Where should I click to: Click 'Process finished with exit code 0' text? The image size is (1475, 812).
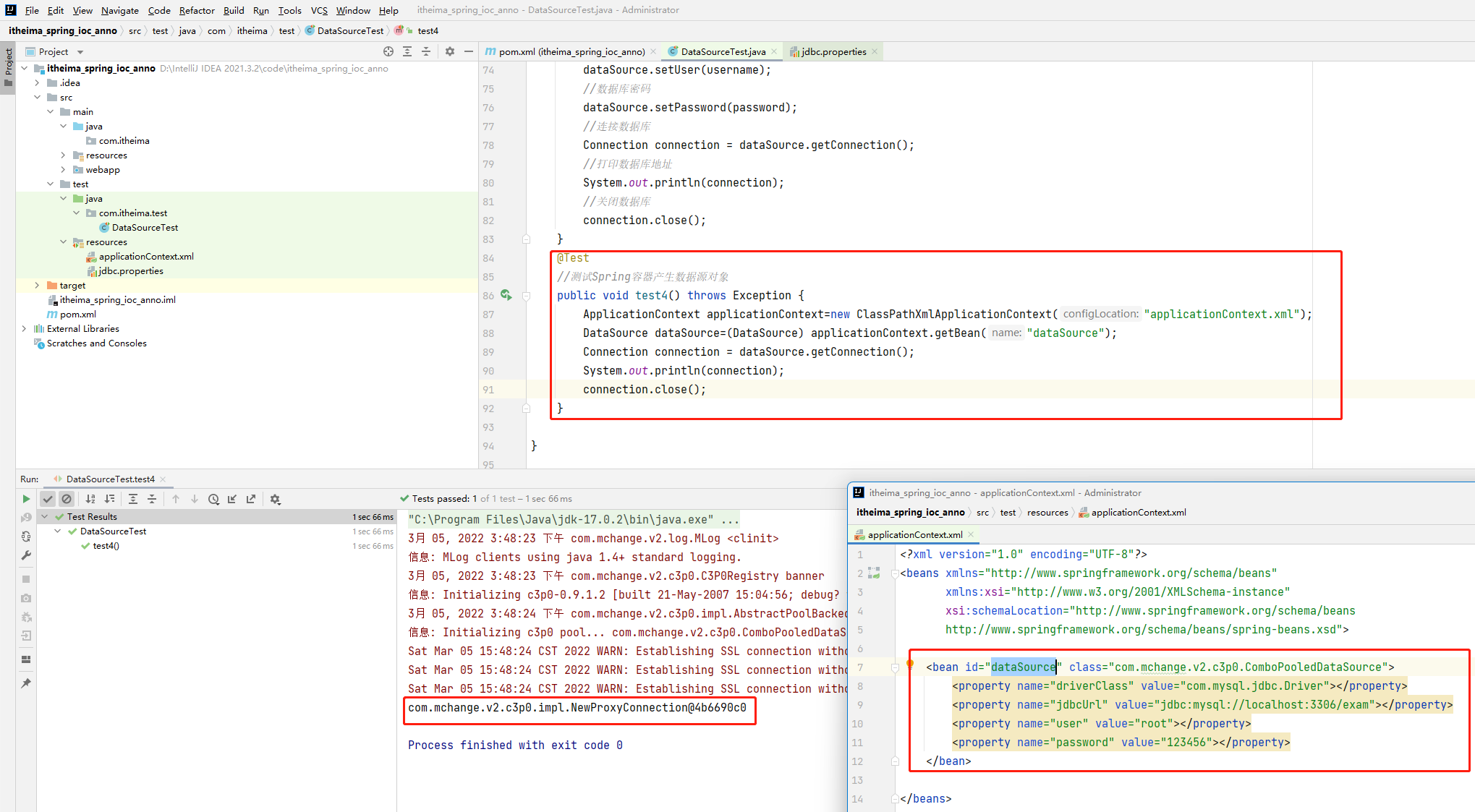(515, 745)
